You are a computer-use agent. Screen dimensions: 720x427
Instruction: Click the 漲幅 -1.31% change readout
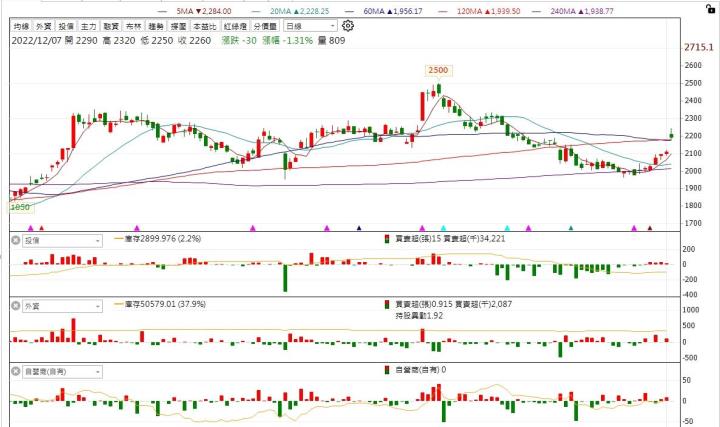pos(287,41)
